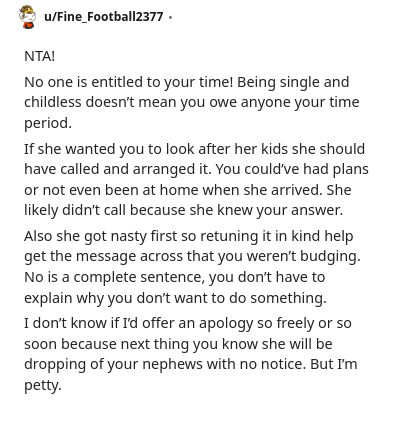Click the "NTA!" verdict text
The height and width of the screenshot is (421, 400).
(x=39, y=56)
